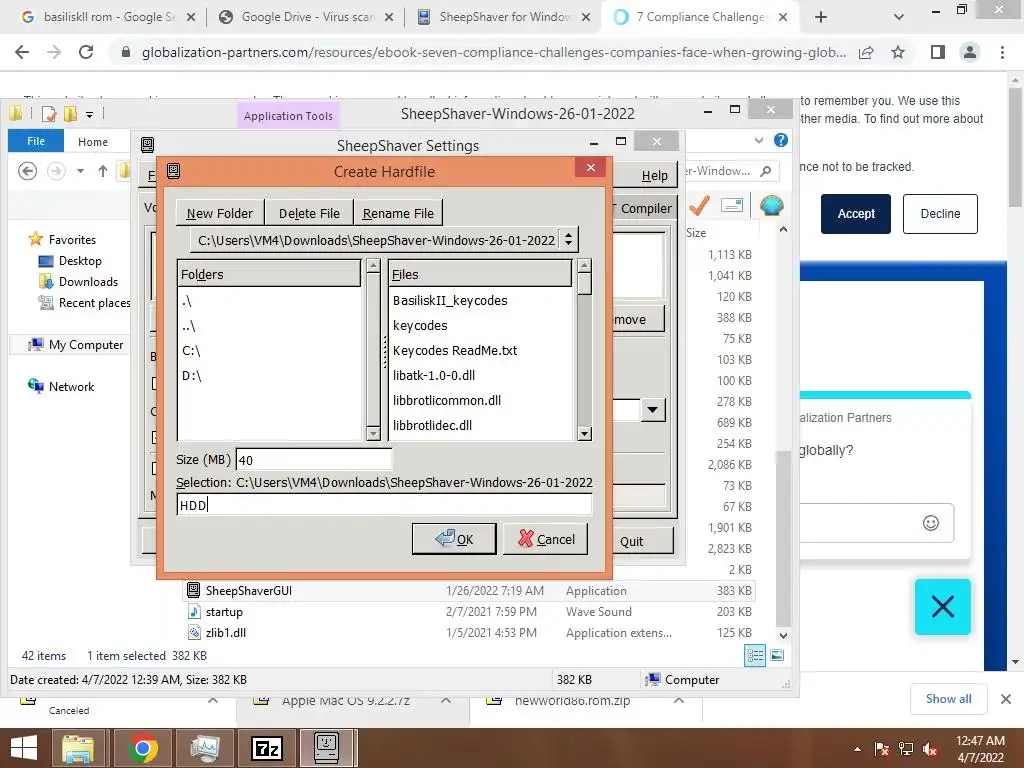Click the Explorer help icon
The width and height of the screenshot is (1024, 768).
tap(780, 140)
